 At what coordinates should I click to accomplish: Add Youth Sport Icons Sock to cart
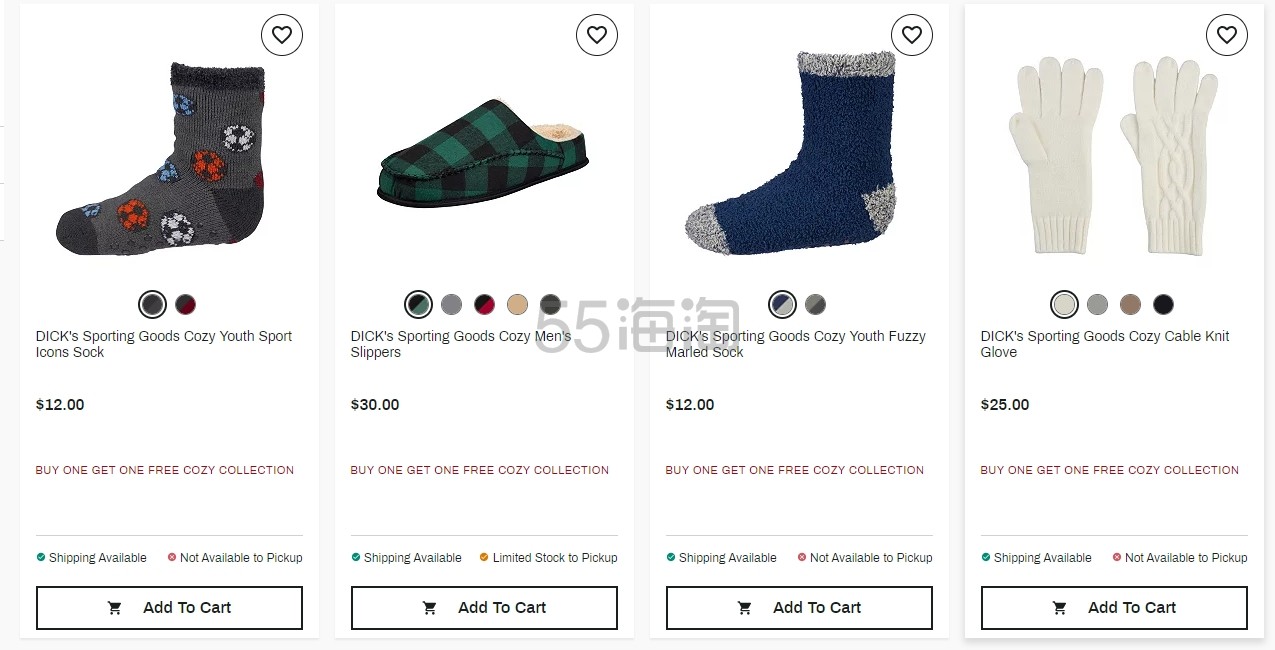coord(169,608)
